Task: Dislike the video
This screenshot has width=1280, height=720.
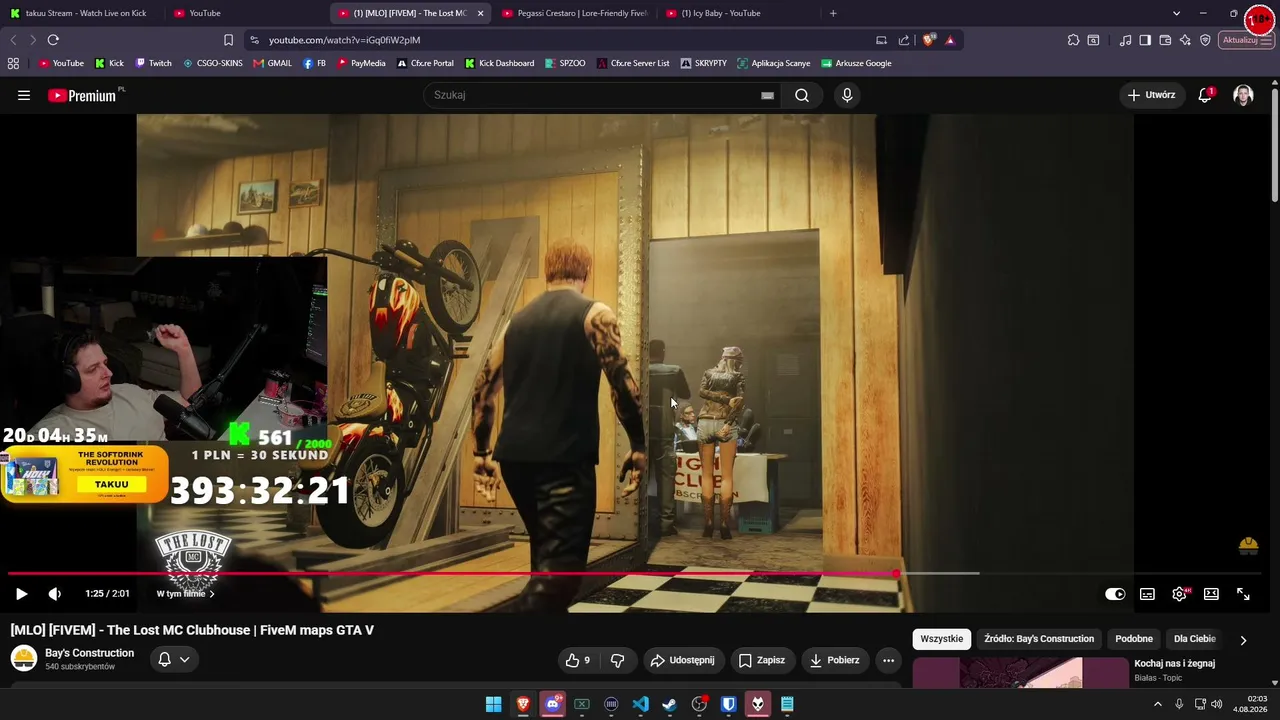Action: (x=618, y=660)
